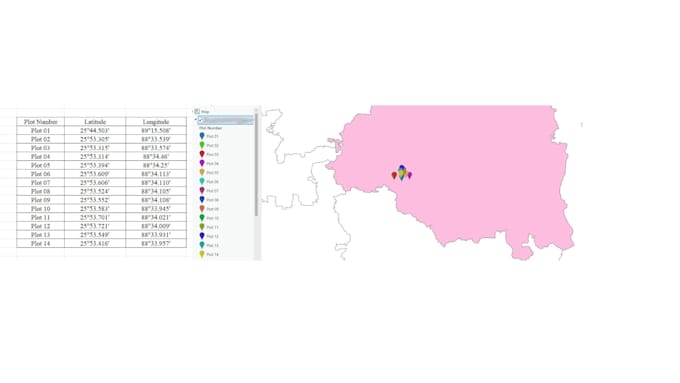The width and height of the screenshot is (680, 383).
Task: Click the Plot 12 cell in the table
Action: [x=41, y=226]
